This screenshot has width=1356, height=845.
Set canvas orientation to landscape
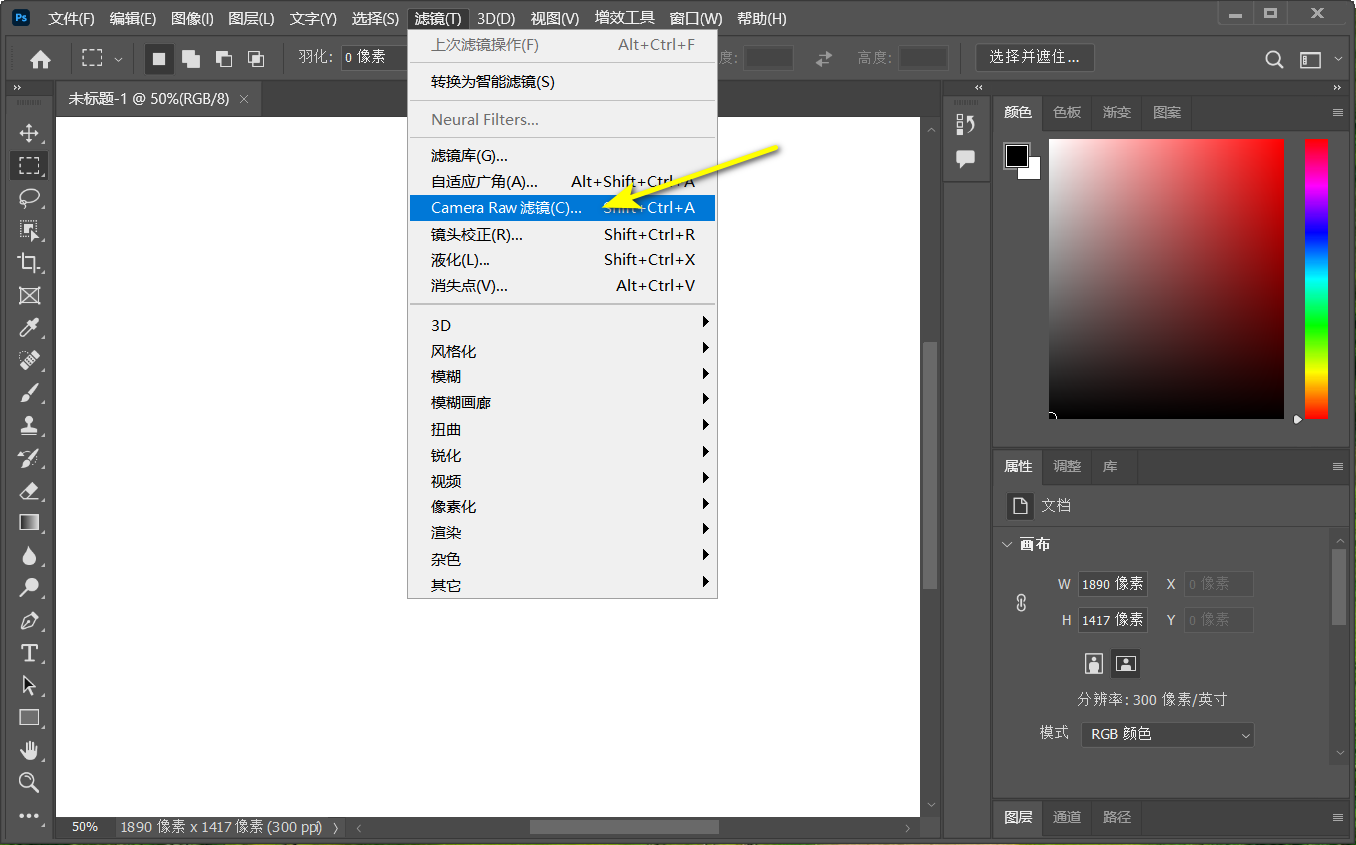pos(1126,663)
